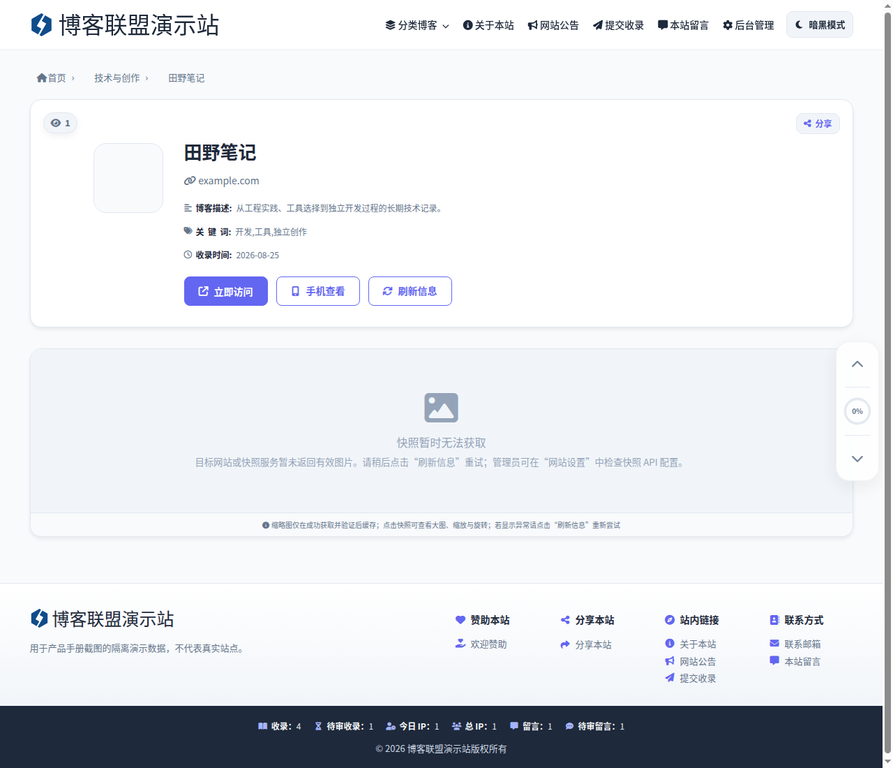Image resolution: width=893 pixels, height=768 pixels.
Task: Open 技术与创作 breadcrumb link
Action: point(117,78)
